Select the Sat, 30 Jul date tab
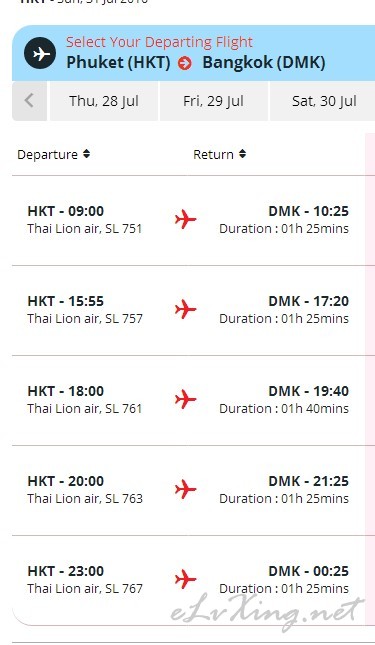 click(323, 101)
